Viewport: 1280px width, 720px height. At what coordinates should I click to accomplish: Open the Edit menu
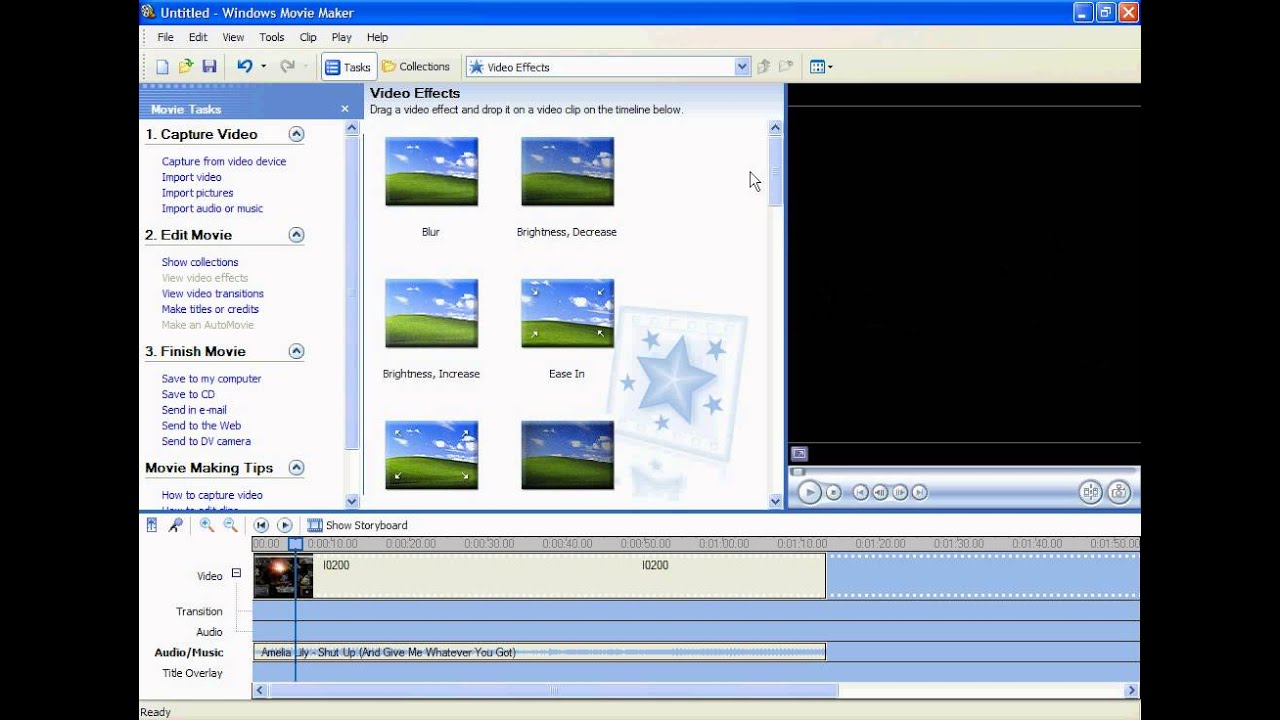point(198,37)
